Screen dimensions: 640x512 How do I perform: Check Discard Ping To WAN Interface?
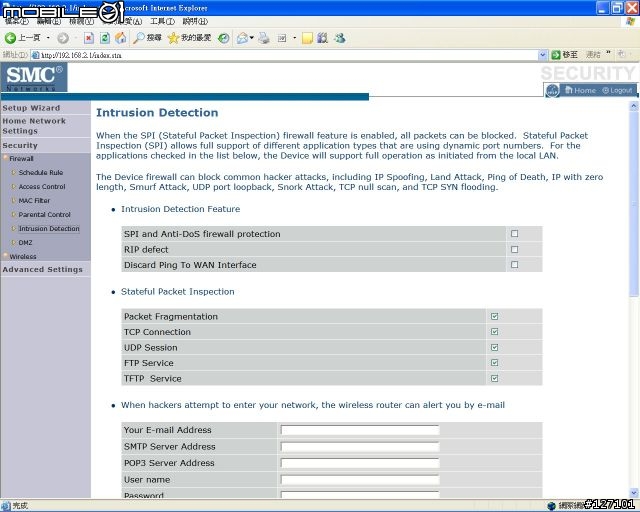[x=515, y=265]
